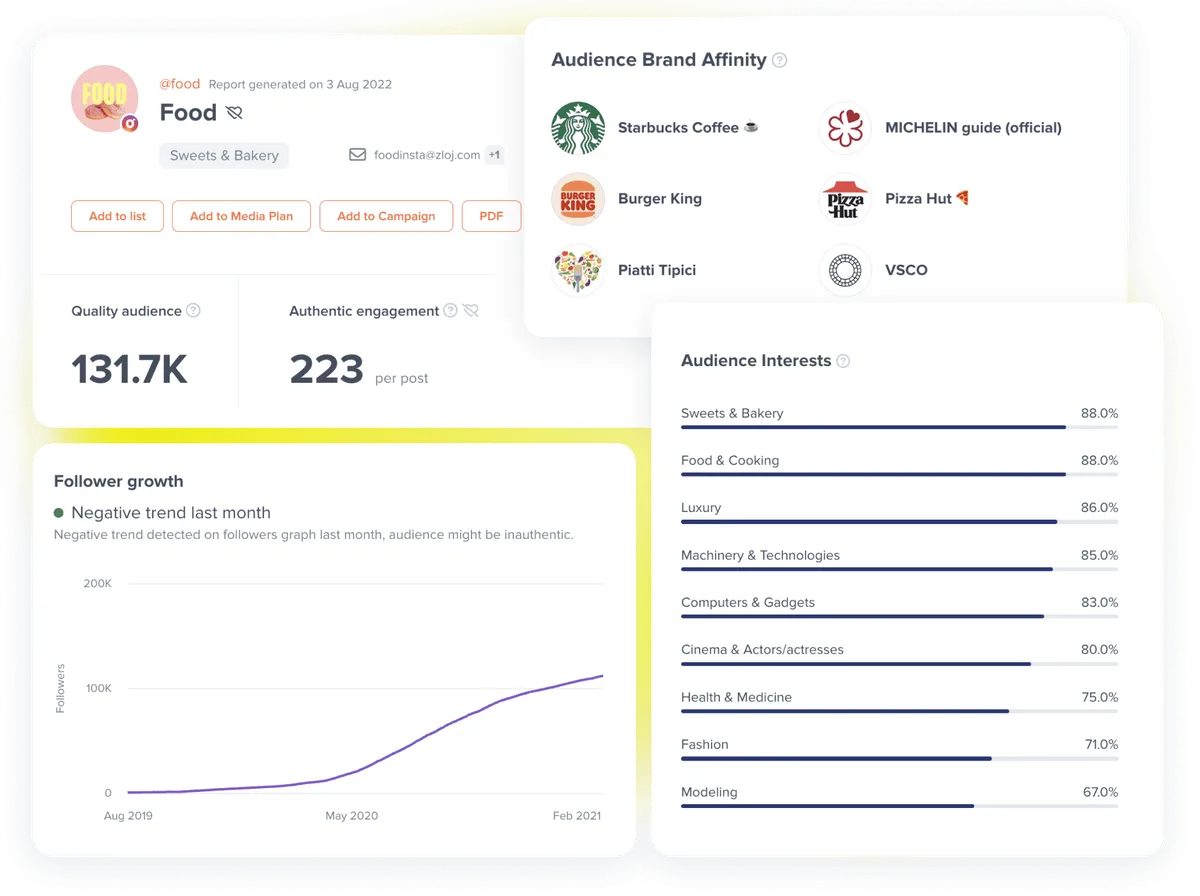Click the Luxury interest progress bar
The width and height of the screenshot is (1200, 896).
pos(899,522)
